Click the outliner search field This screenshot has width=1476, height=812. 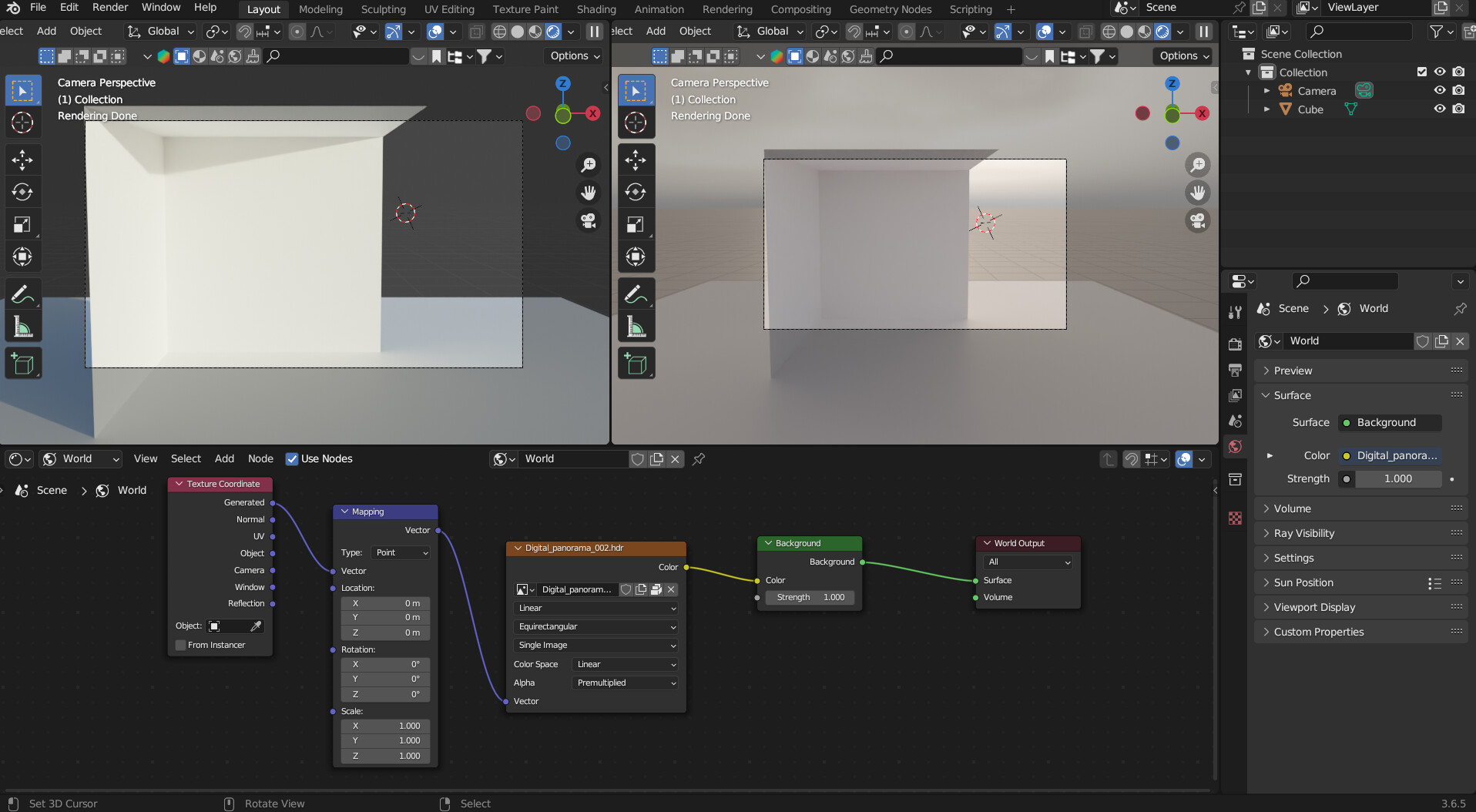pyautogui.click(x=1360, y=32)
